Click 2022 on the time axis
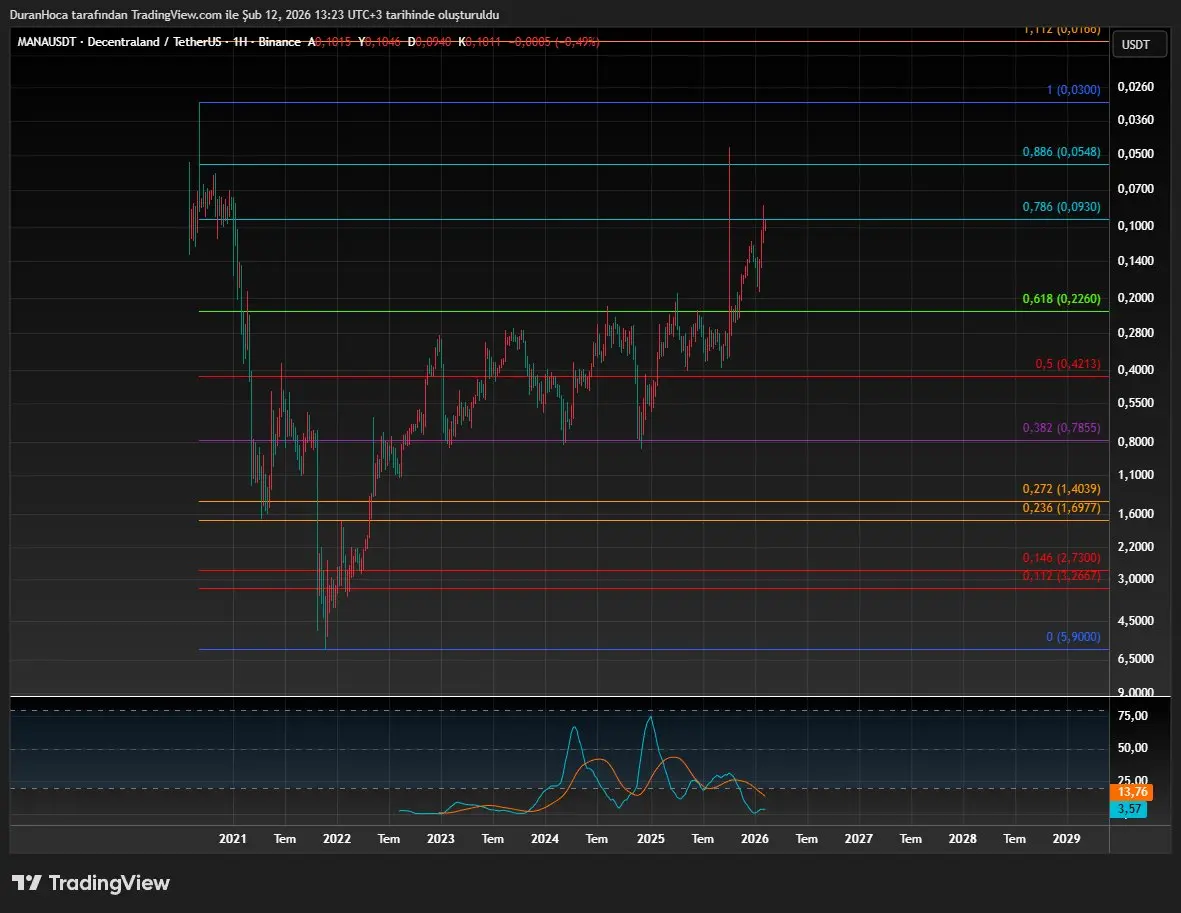 [337, 838]
